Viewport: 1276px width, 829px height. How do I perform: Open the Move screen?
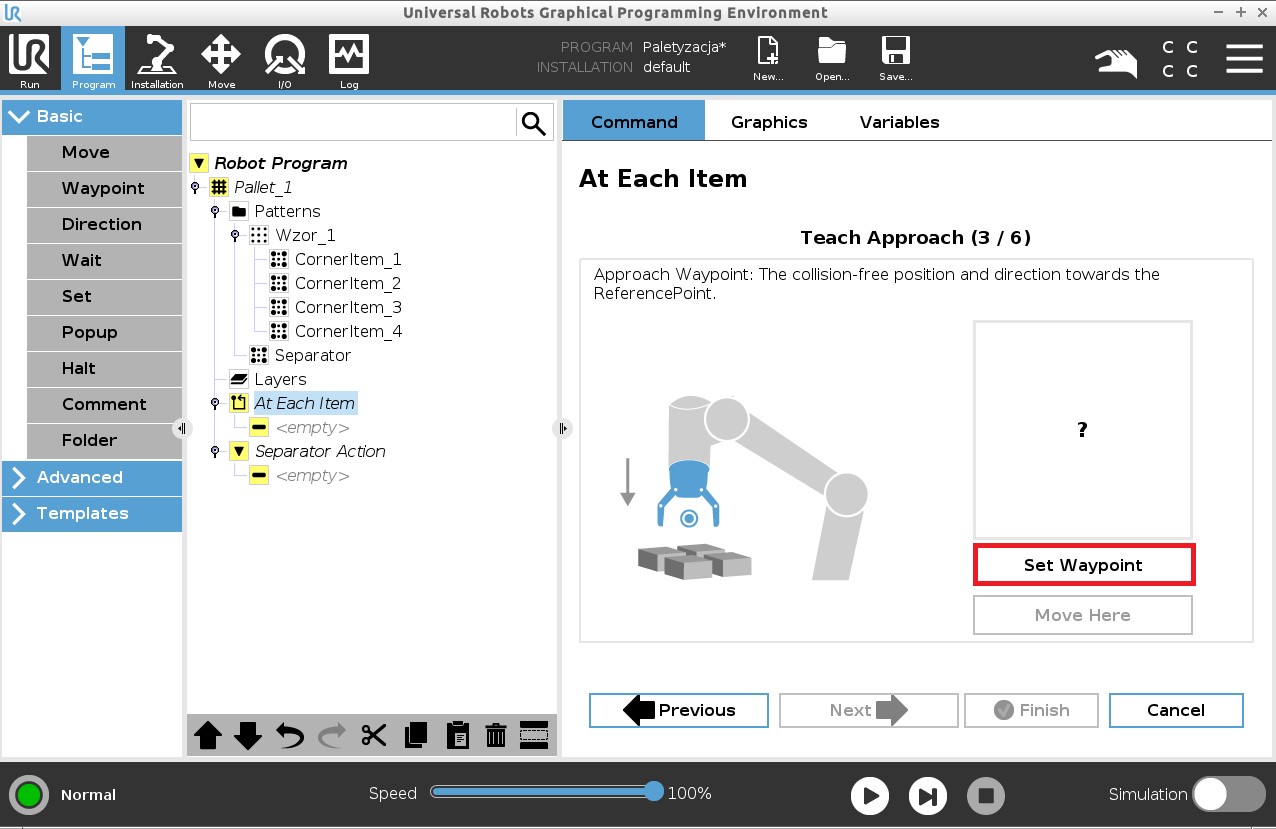tap(221, 59)
